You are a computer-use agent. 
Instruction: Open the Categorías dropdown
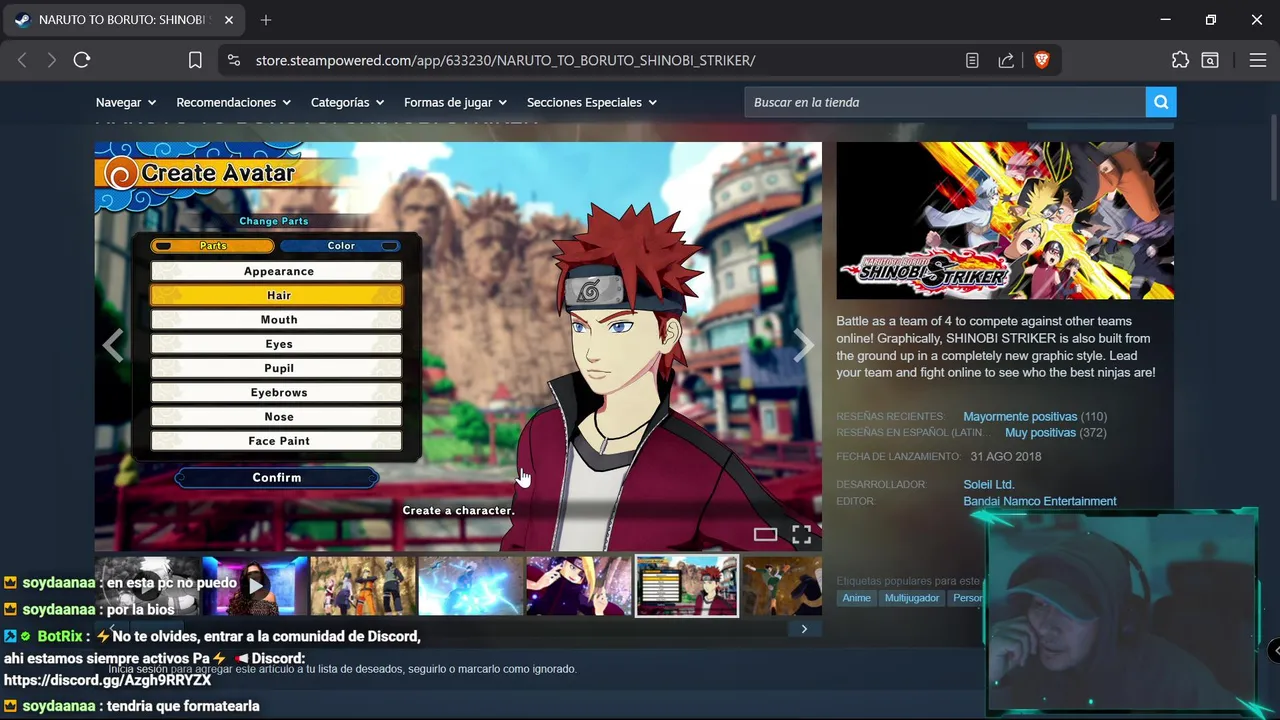[348, 102]
